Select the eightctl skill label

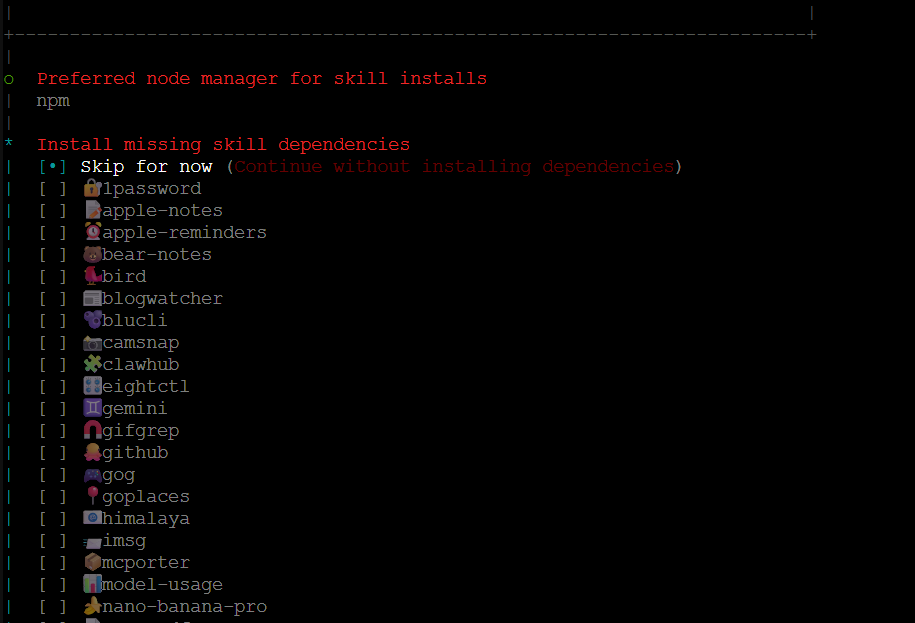coord(145,386)
